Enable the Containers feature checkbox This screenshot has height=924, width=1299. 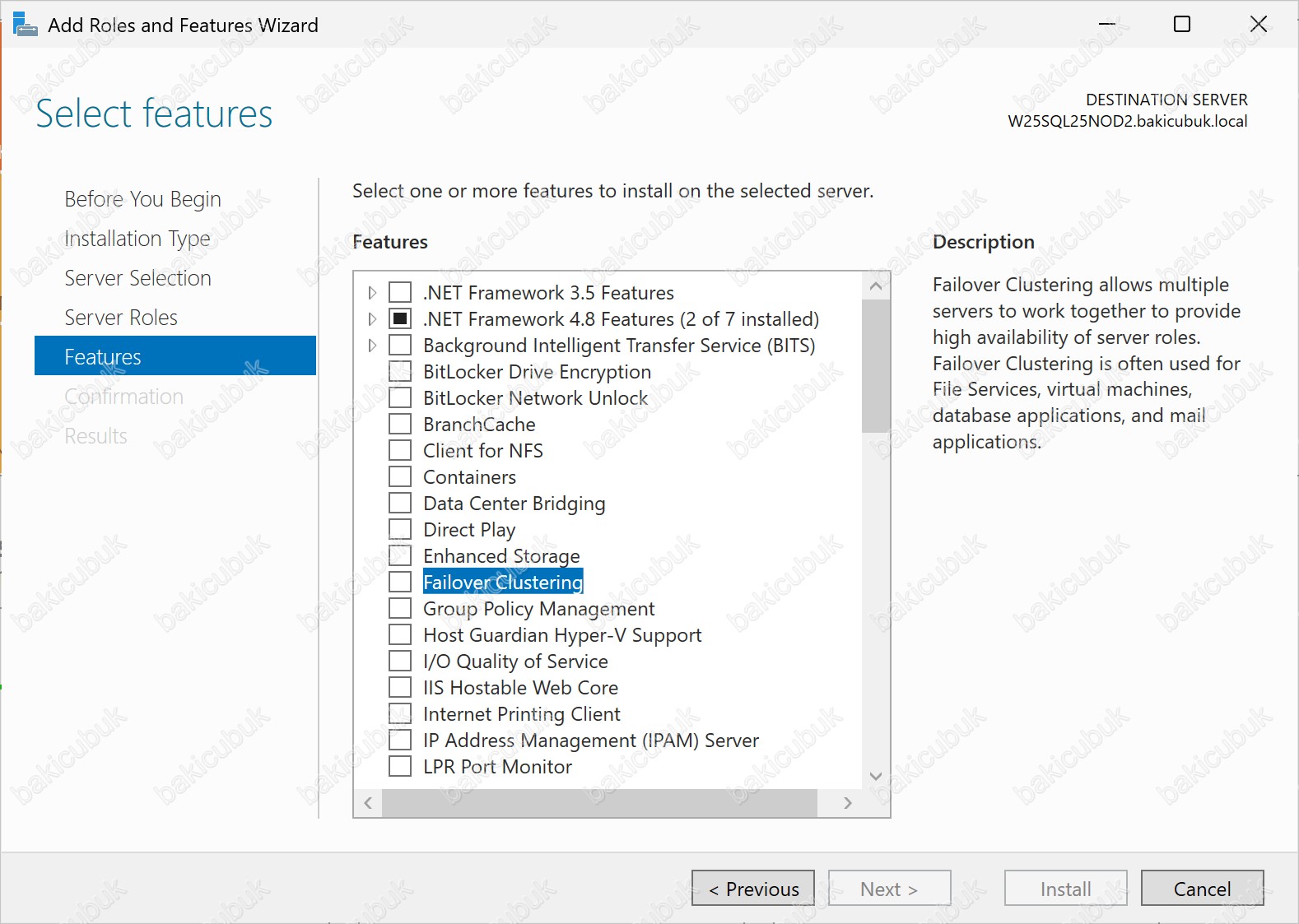400,477
